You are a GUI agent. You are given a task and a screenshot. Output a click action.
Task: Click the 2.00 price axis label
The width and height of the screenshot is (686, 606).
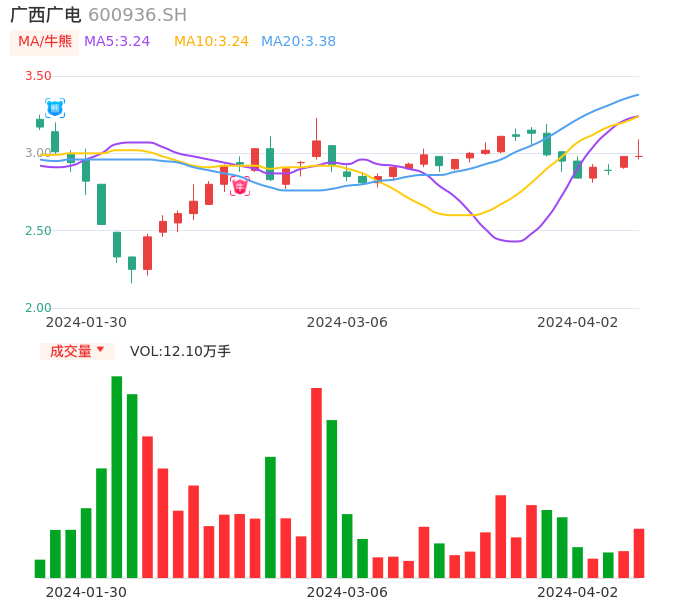(x=38, y=308)
